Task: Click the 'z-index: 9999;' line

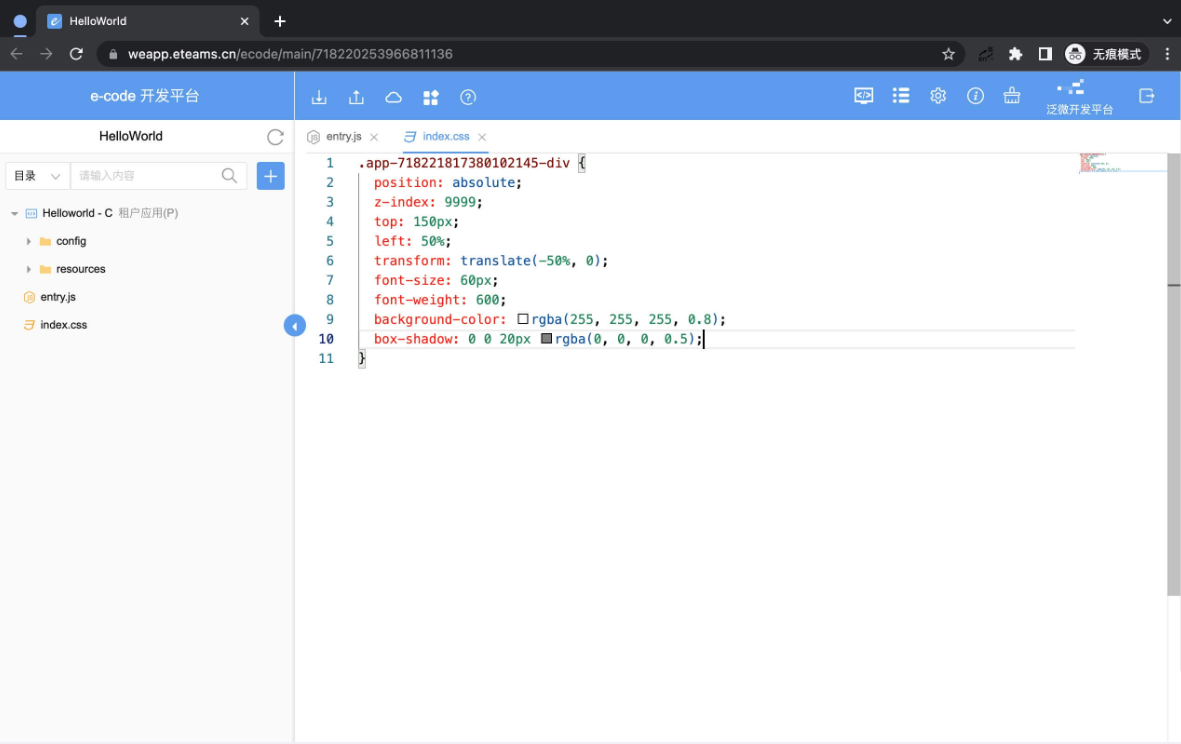Action: (x=428, y=202)
